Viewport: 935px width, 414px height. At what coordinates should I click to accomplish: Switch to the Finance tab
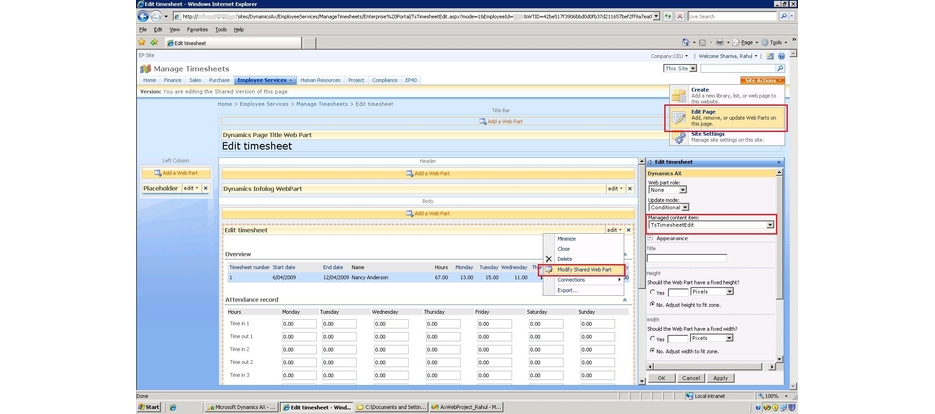point(172,80)
